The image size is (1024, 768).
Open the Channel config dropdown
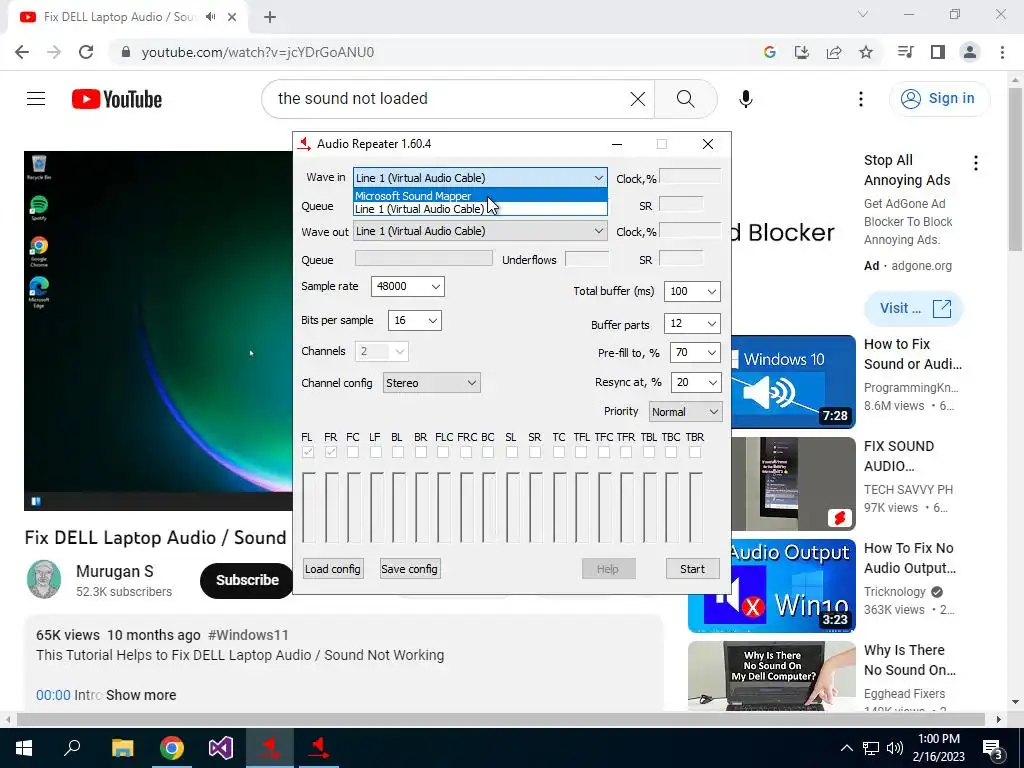pos(431,383)
